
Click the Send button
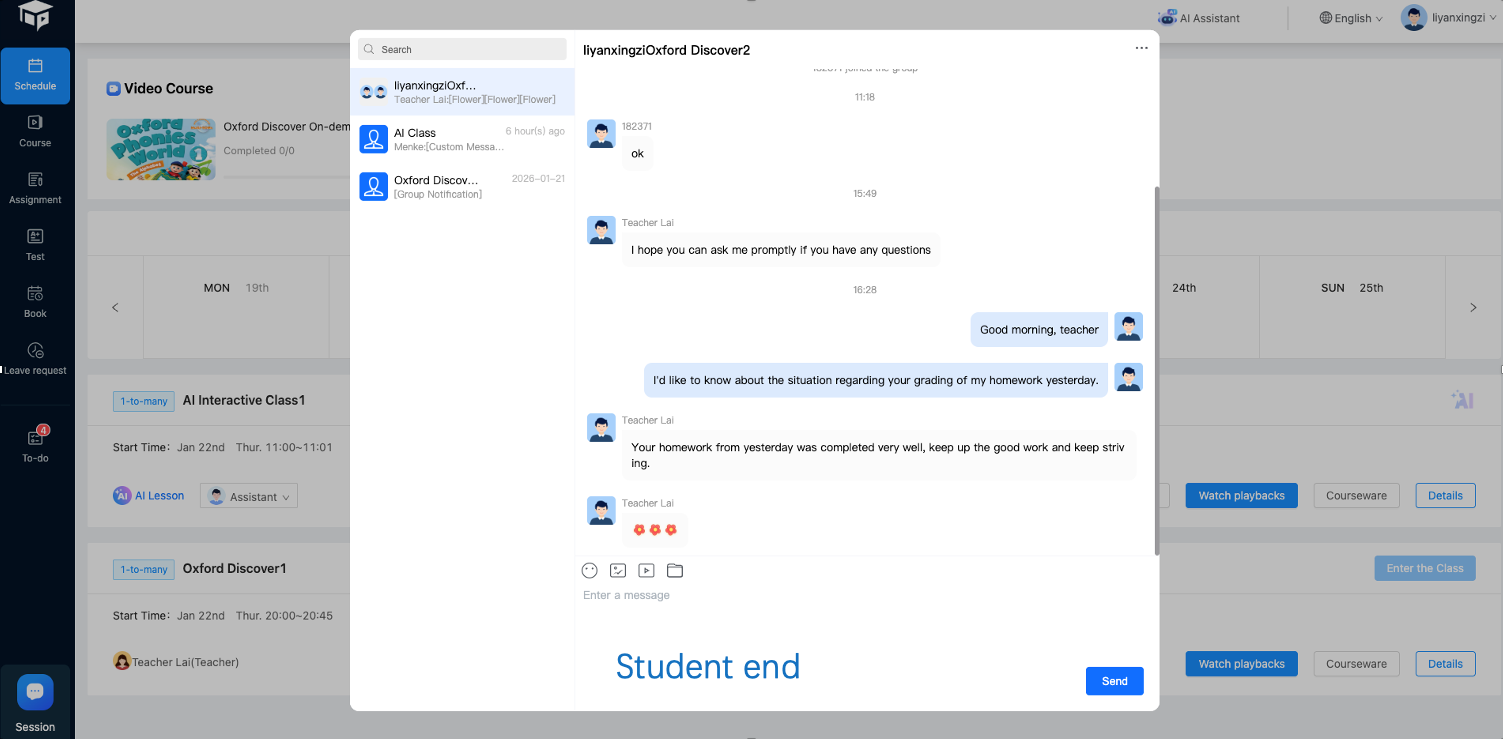1114,681
